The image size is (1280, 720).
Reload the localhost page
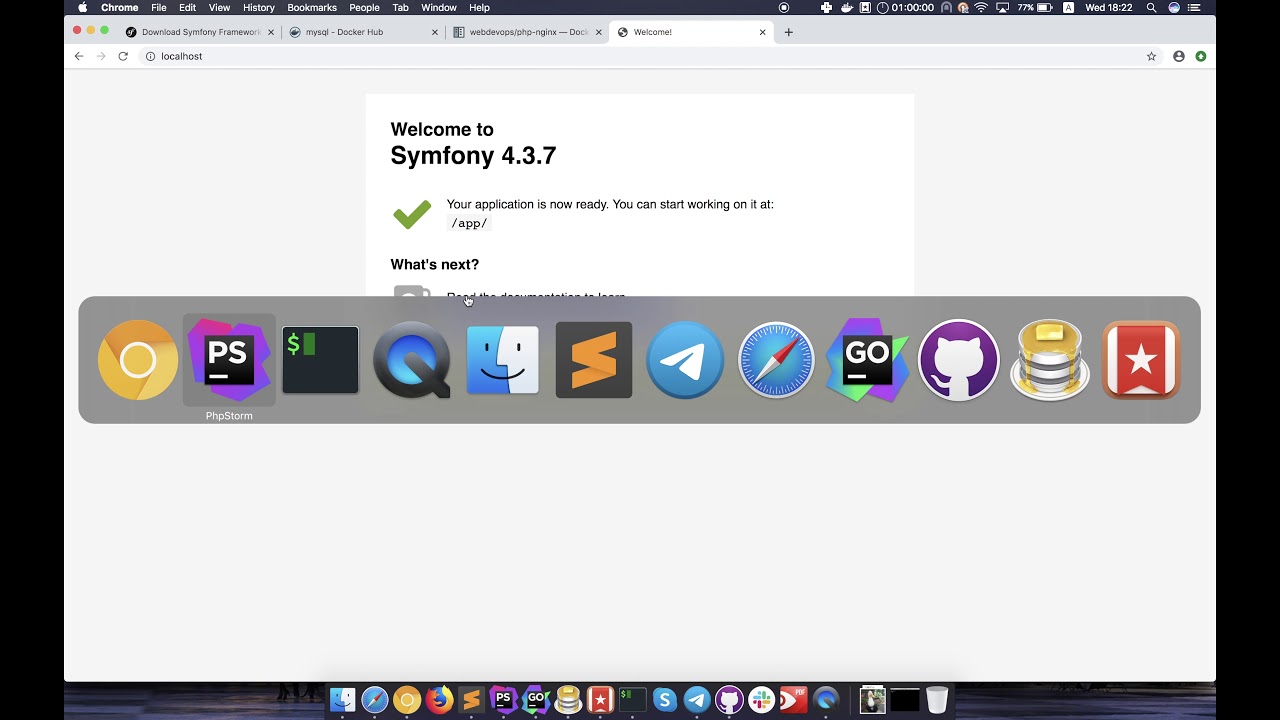pos(123,56)
